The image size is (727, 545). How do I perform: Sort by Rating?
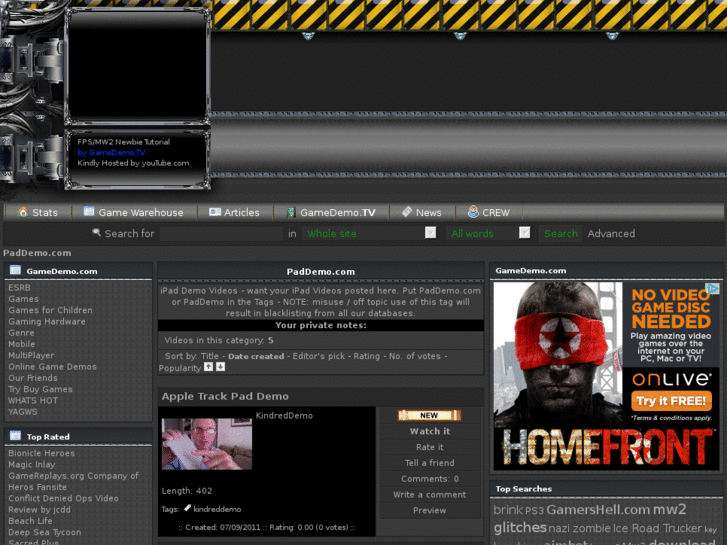366,356
